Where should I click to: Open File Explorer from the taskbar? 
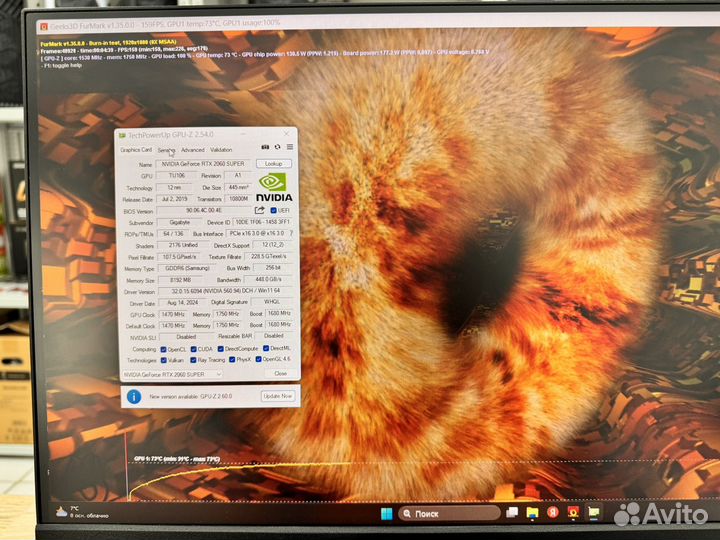pos(532,513)
